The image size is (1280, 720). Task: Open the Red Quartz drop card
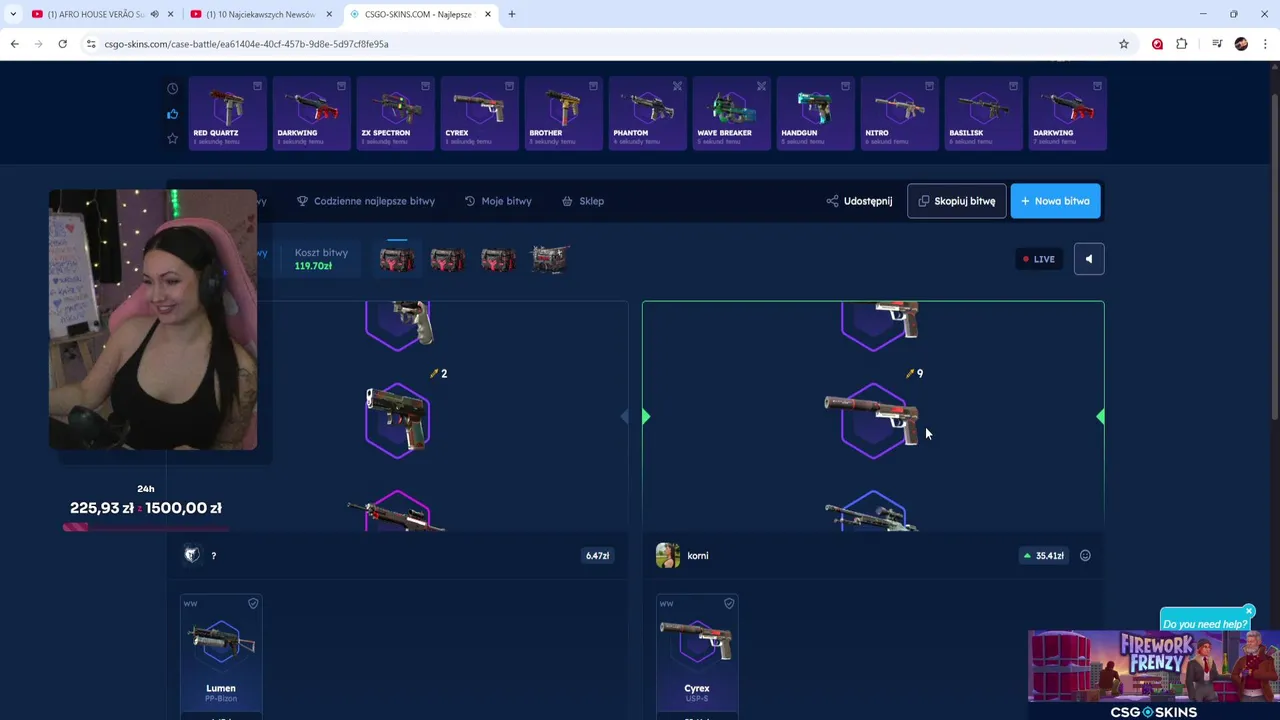click(x=227, y=113)
